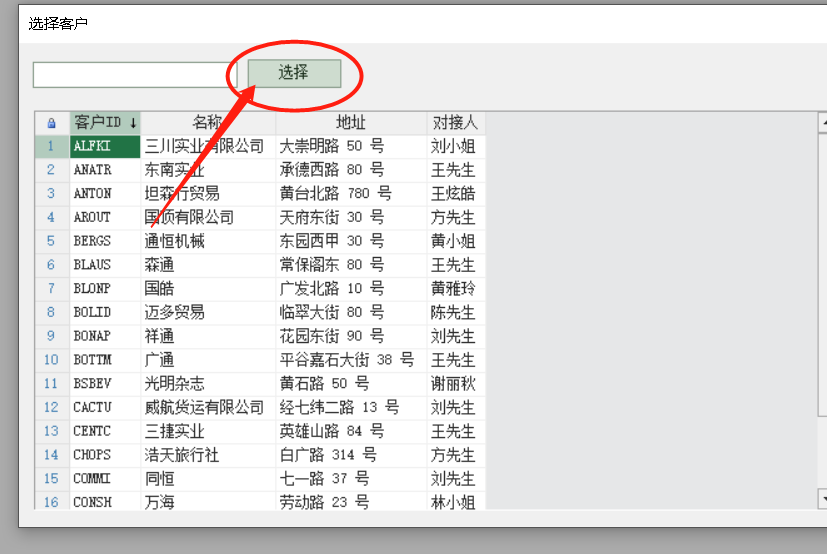Select contact cell 谢丽秋
827x554 pixels.
click(454, 384)
